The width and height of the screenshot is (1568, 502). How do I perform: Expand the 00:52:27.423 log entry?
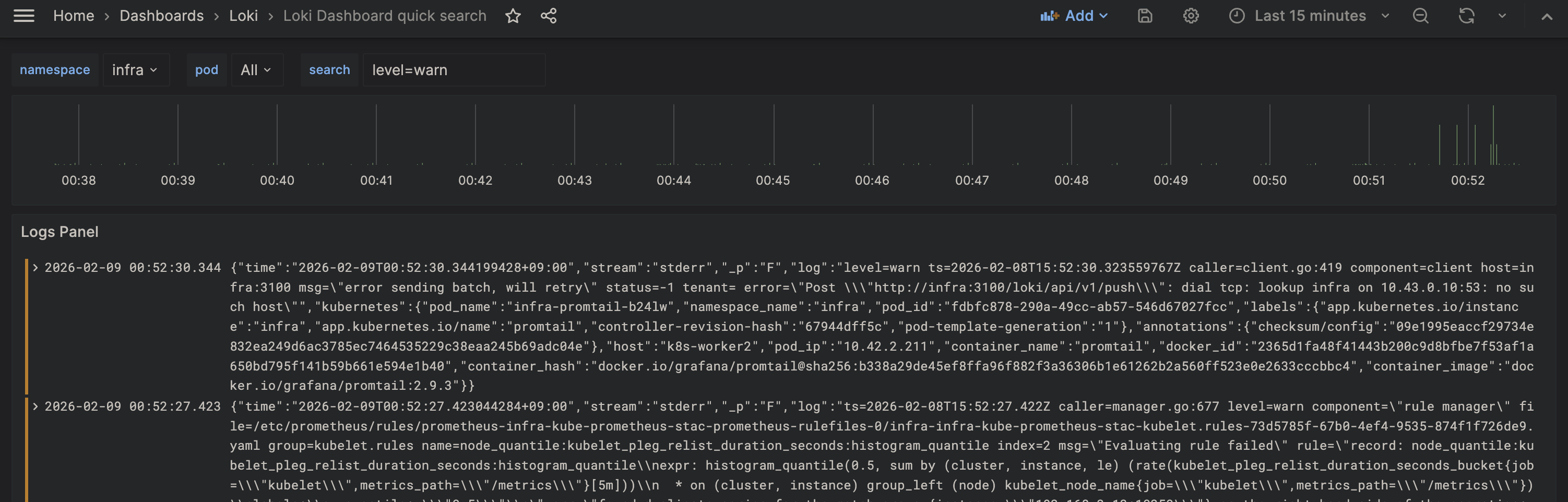pos(35,406)
